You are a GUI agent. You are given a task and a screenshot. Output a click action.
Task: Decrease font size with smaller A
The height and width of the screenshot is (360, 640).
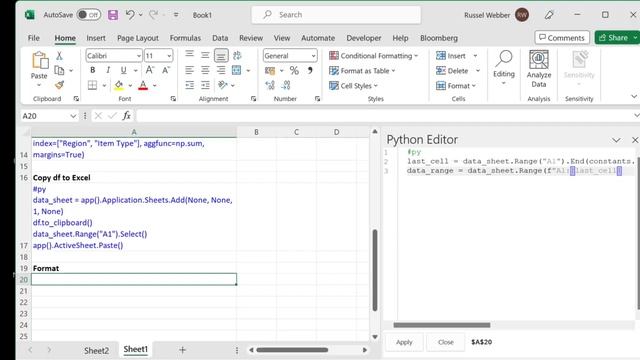166,70
